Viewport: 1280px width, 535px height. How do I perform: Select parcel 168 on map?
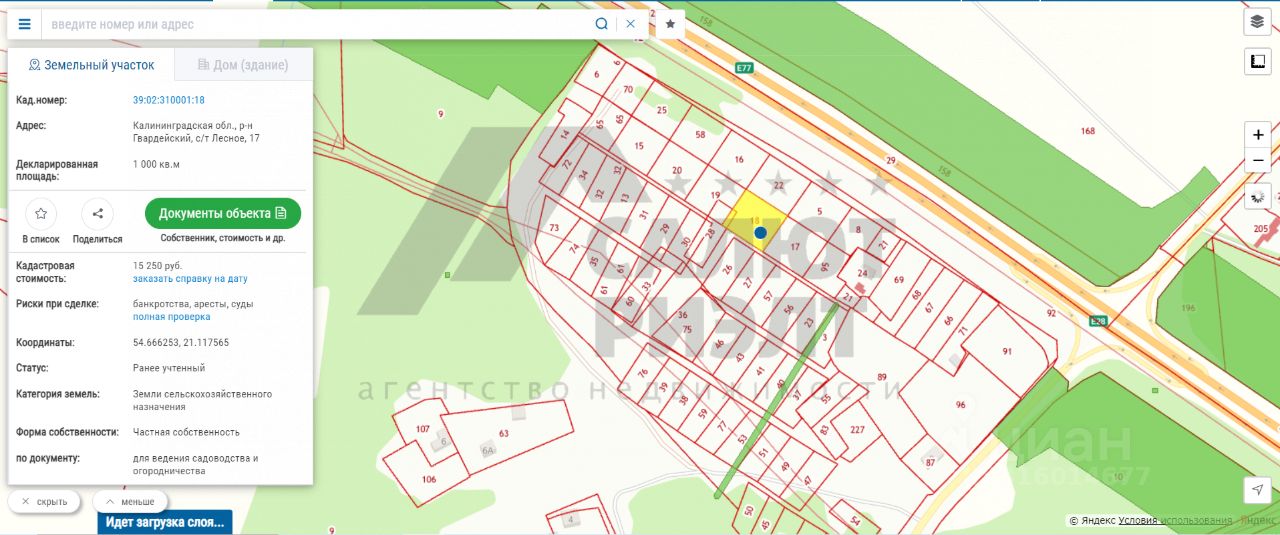(1088, 131)
